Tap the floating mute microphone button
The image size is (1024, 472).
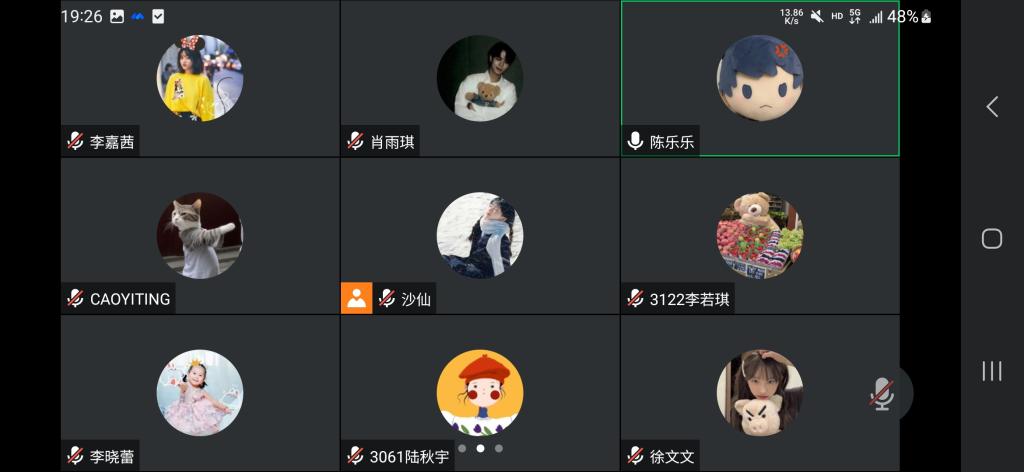[x=882, y=394]
